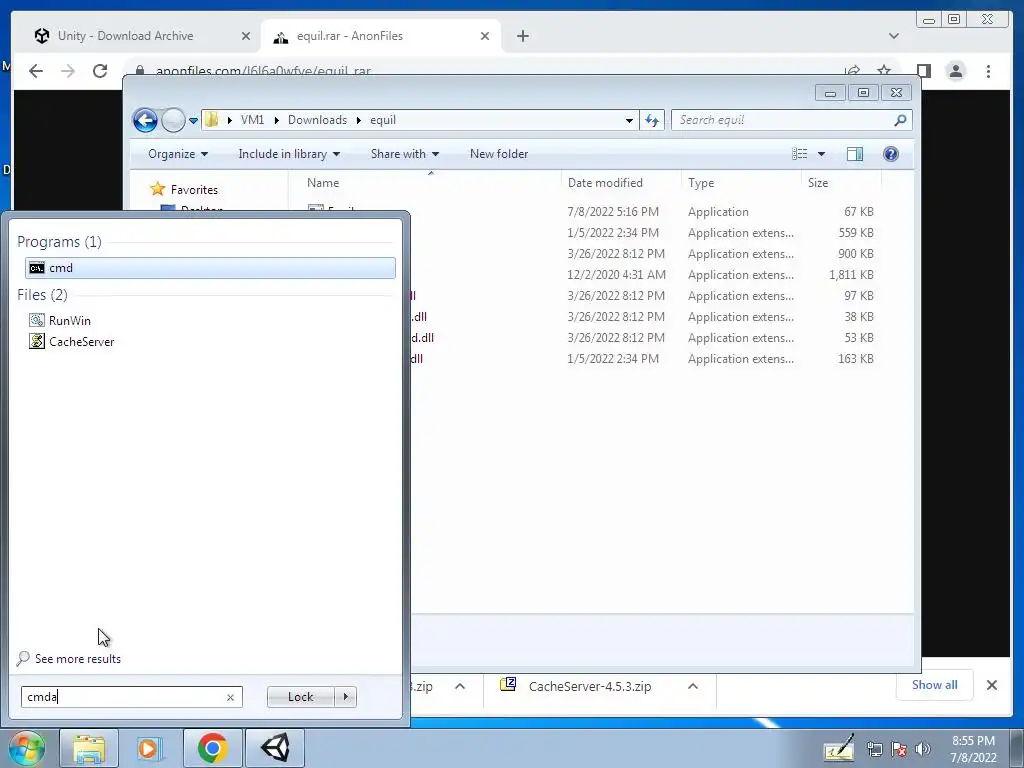
Task: Open the cmd program result
Action: pos(210,268)
